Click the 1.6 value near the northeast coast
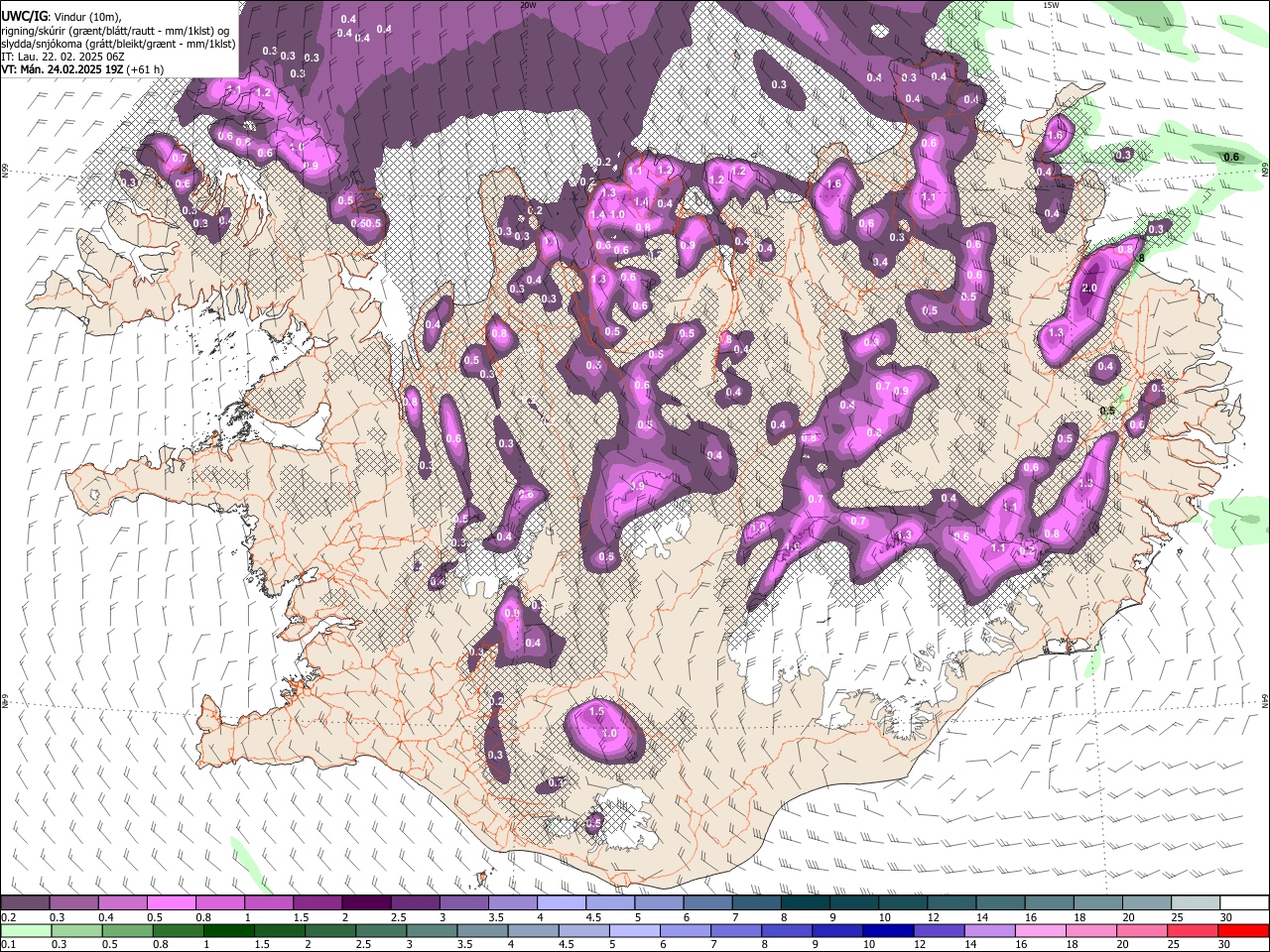1270x952 pixels. coord(1055,135)
